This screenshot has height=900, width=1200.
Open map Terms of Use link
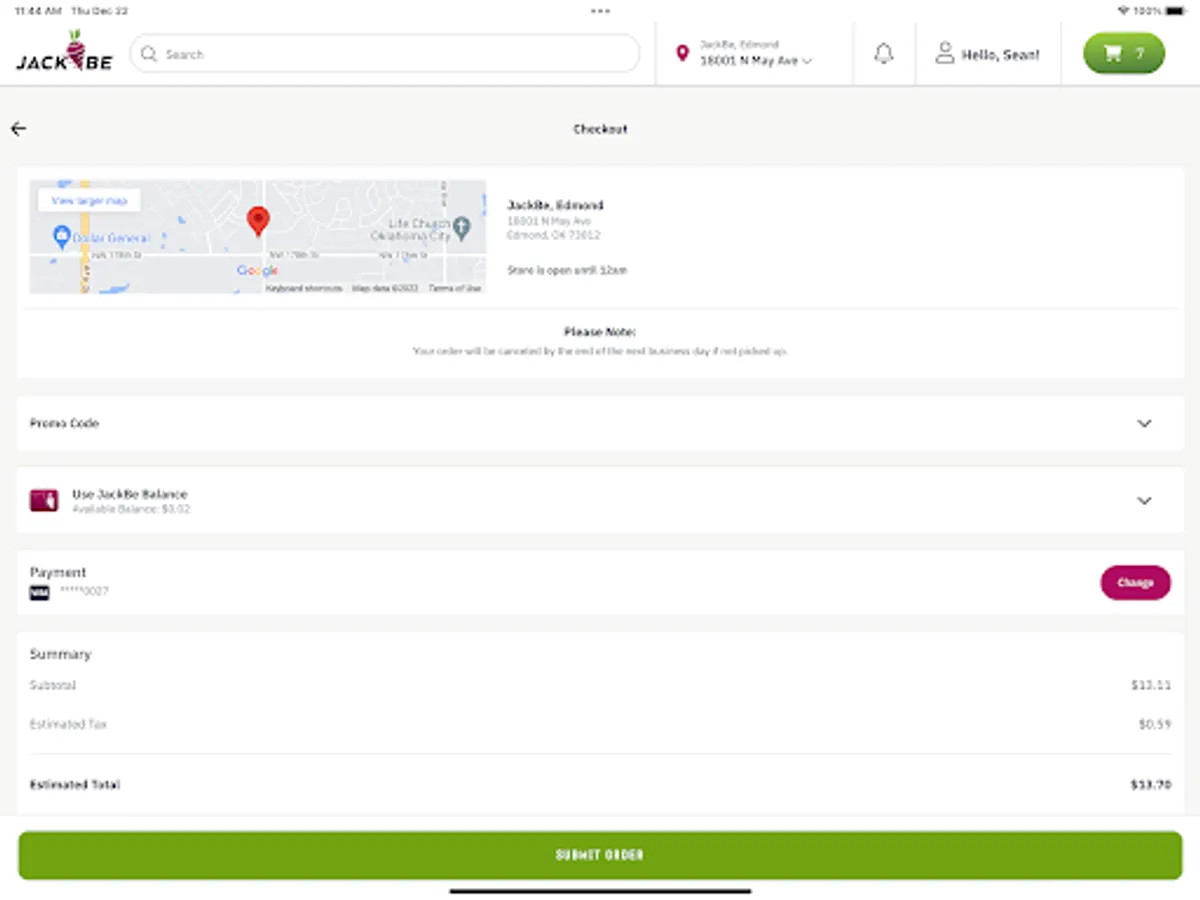pos(455,288)
